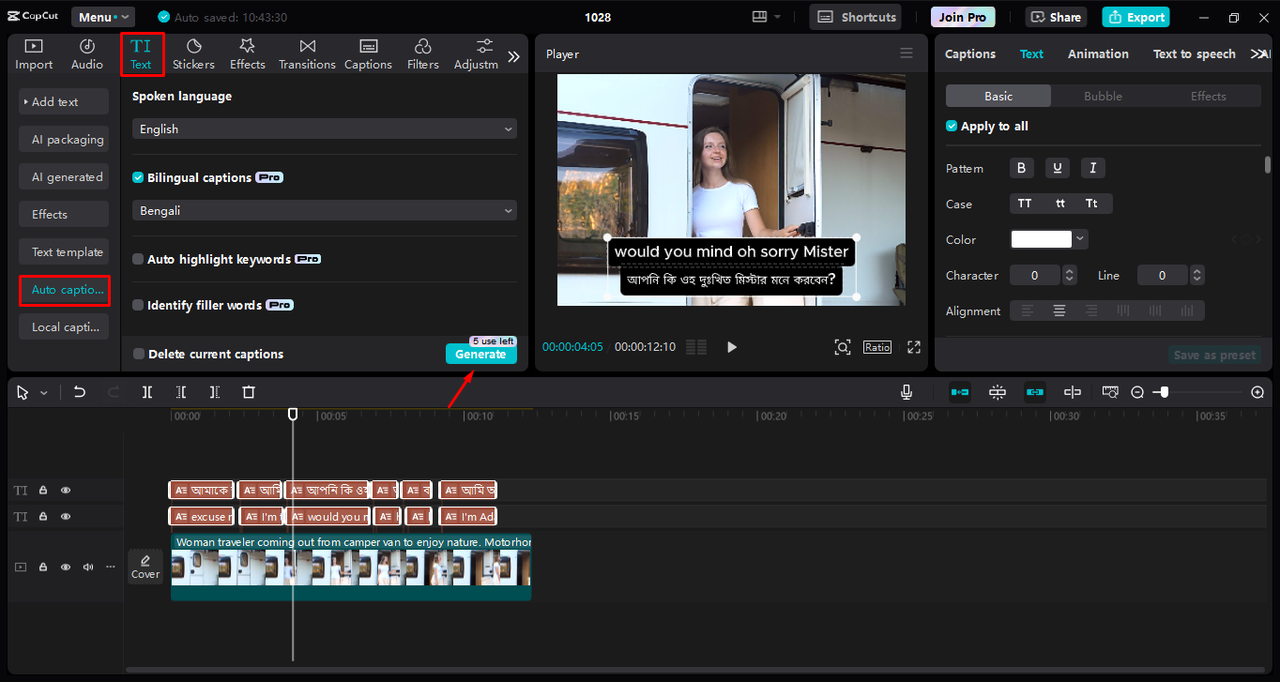Click the Export button
Screen dimensions: 1280x682
(x=1136, y=17)
